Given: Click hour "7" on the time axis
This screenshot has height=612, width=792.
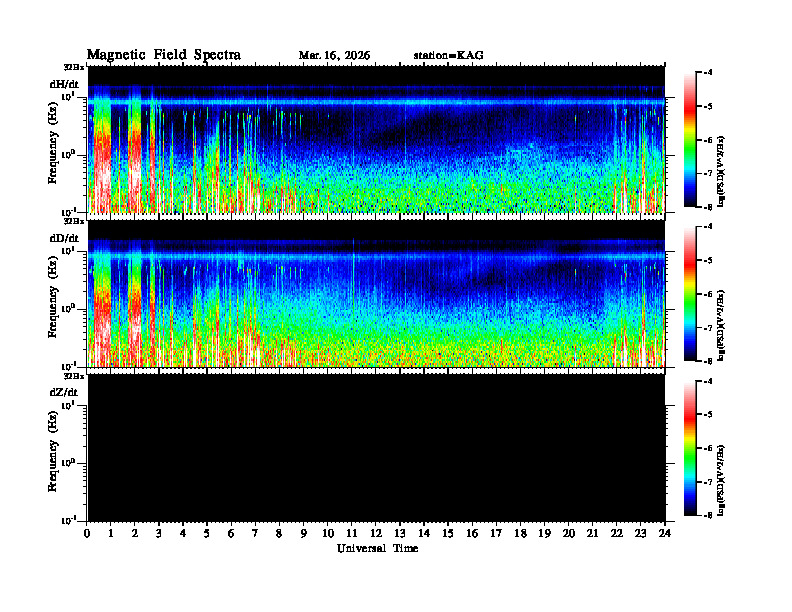Looking at the screenshot, I should [x=255, y=534].
